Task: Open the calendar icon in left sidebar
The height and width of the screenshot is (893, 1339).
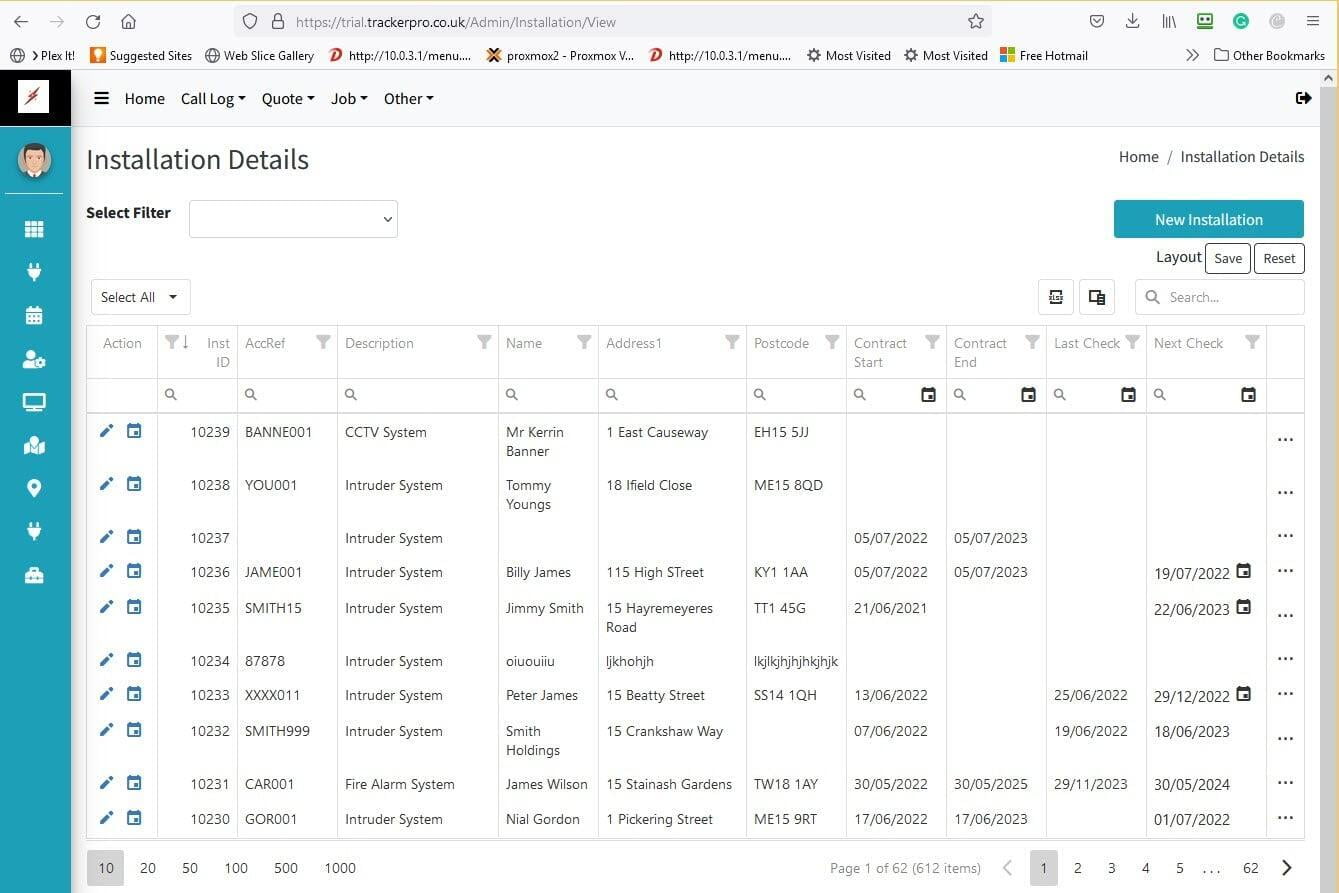Action: click(x=34, y=316)
